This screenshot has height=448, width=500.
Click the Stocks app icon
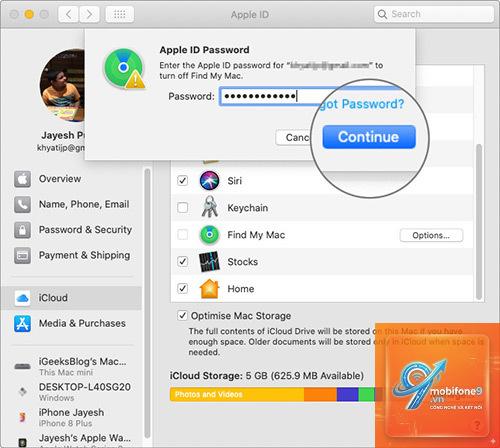(x=209, y=262)
